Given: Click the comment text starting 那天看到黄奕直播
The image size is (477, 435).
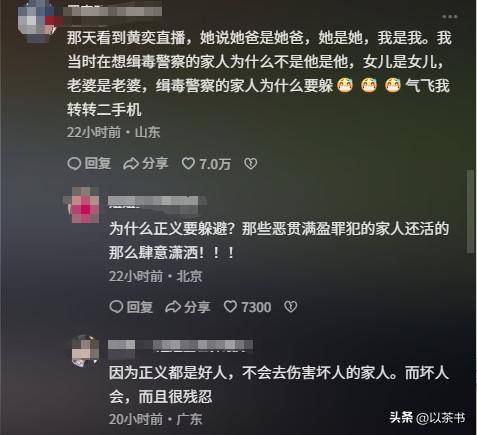Looking at the screenshot, I should point(259,73).
